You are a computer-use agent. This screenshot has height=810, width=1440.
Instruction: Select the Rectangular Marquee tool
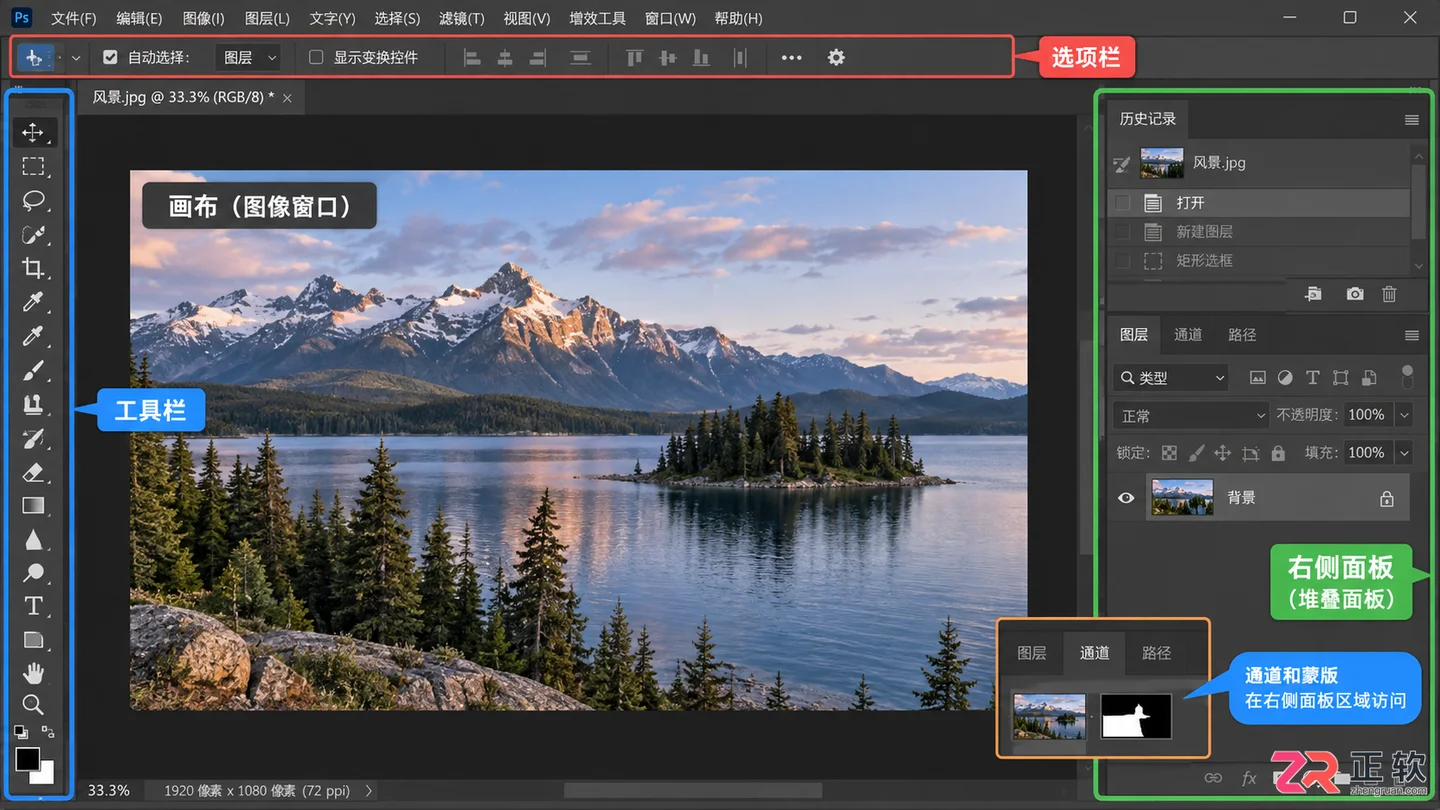click(x=33, y=166)
